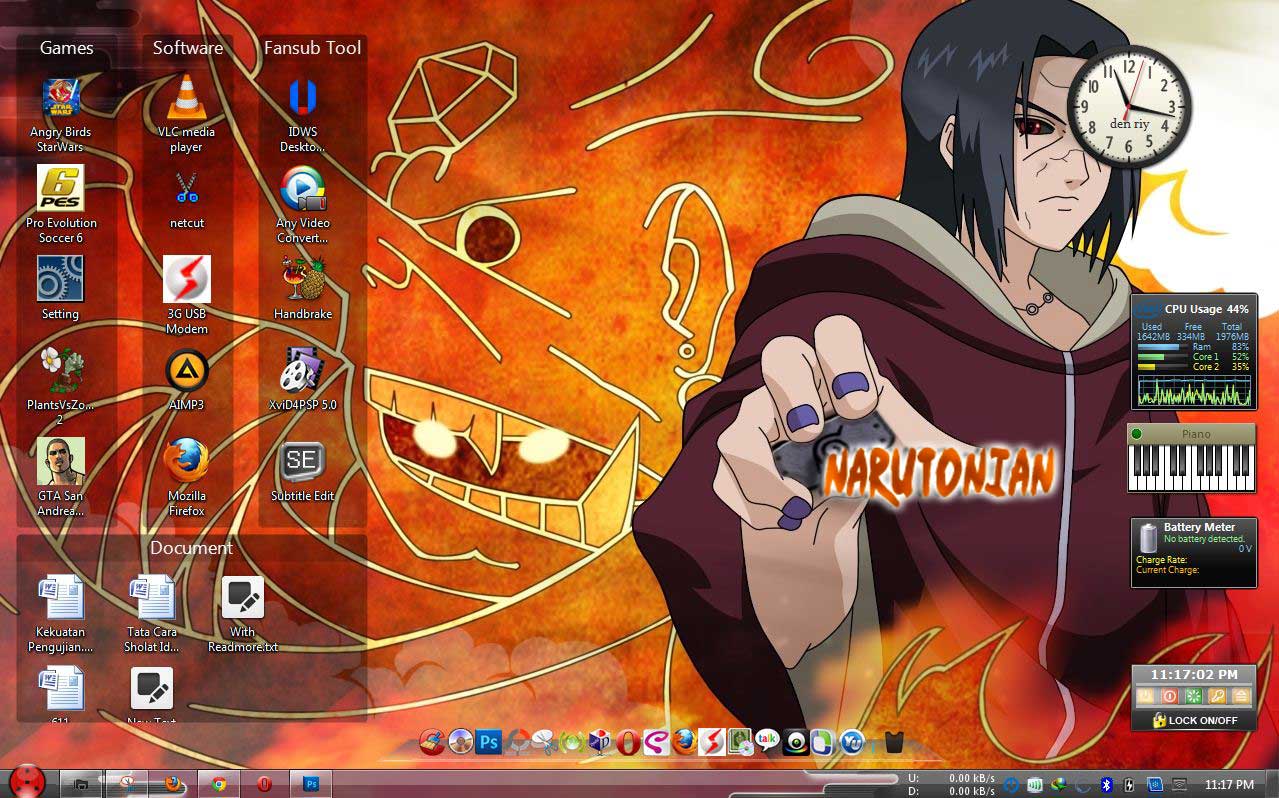Collapse the Software fence group
The width and height of the screenshot is (1279, 798).
pyautogui.click(x=187, y=47)
